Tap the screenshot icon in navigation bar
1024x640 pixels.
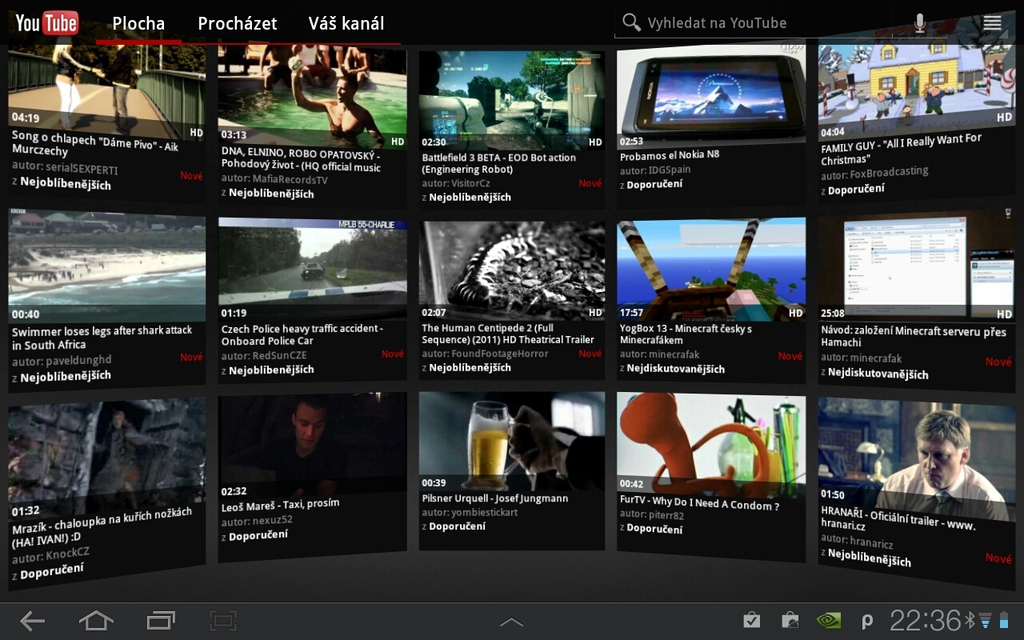pos(222,620)
